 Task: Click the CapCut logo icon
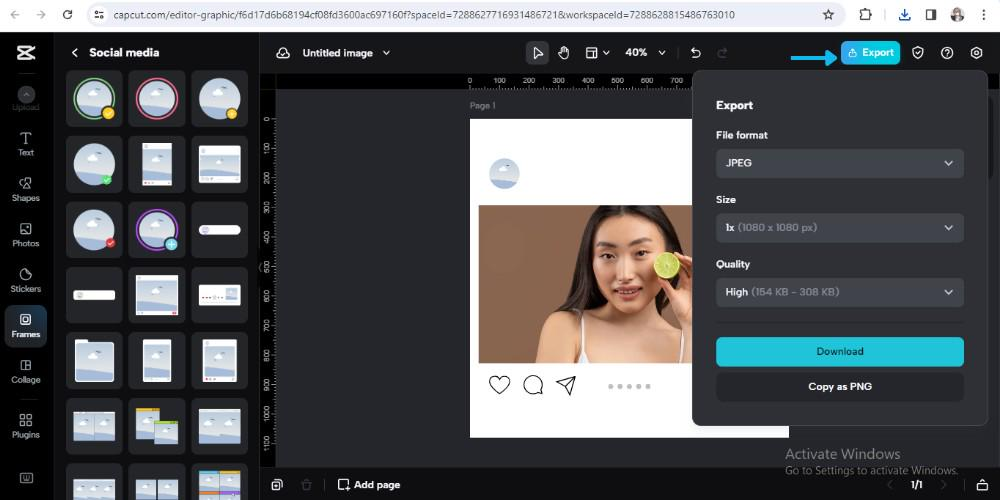(x=26, y=53)
